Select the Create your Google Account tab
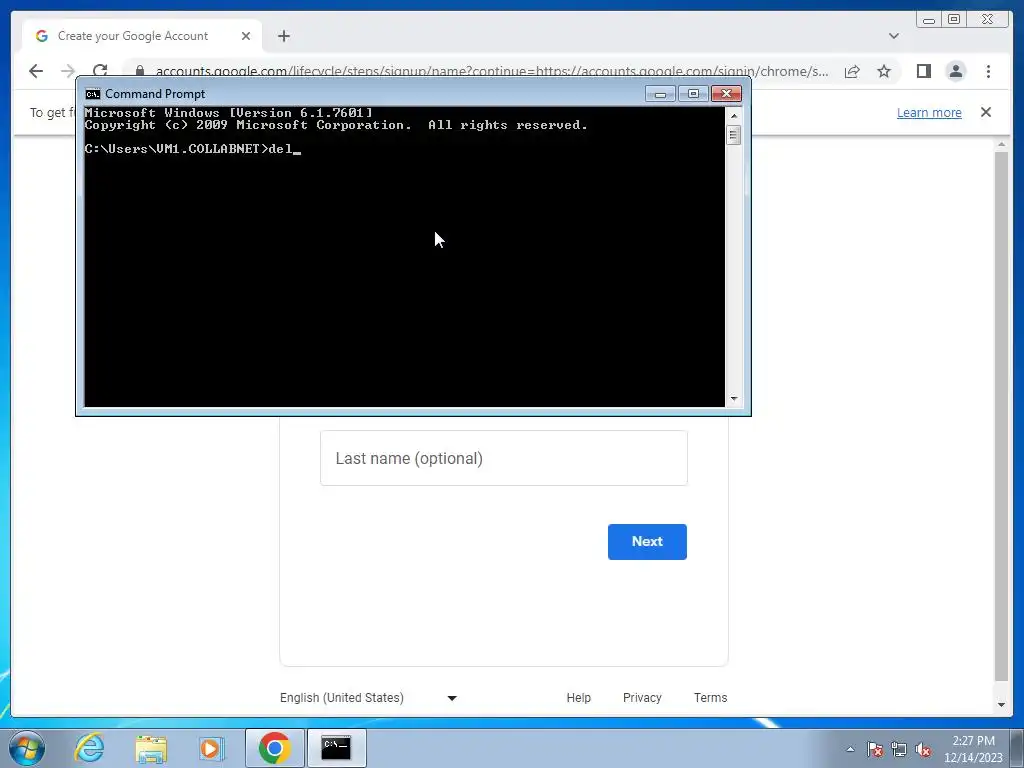Image resolution: width=1024 pixels, height=768 pixels. (x=142, y=36)
